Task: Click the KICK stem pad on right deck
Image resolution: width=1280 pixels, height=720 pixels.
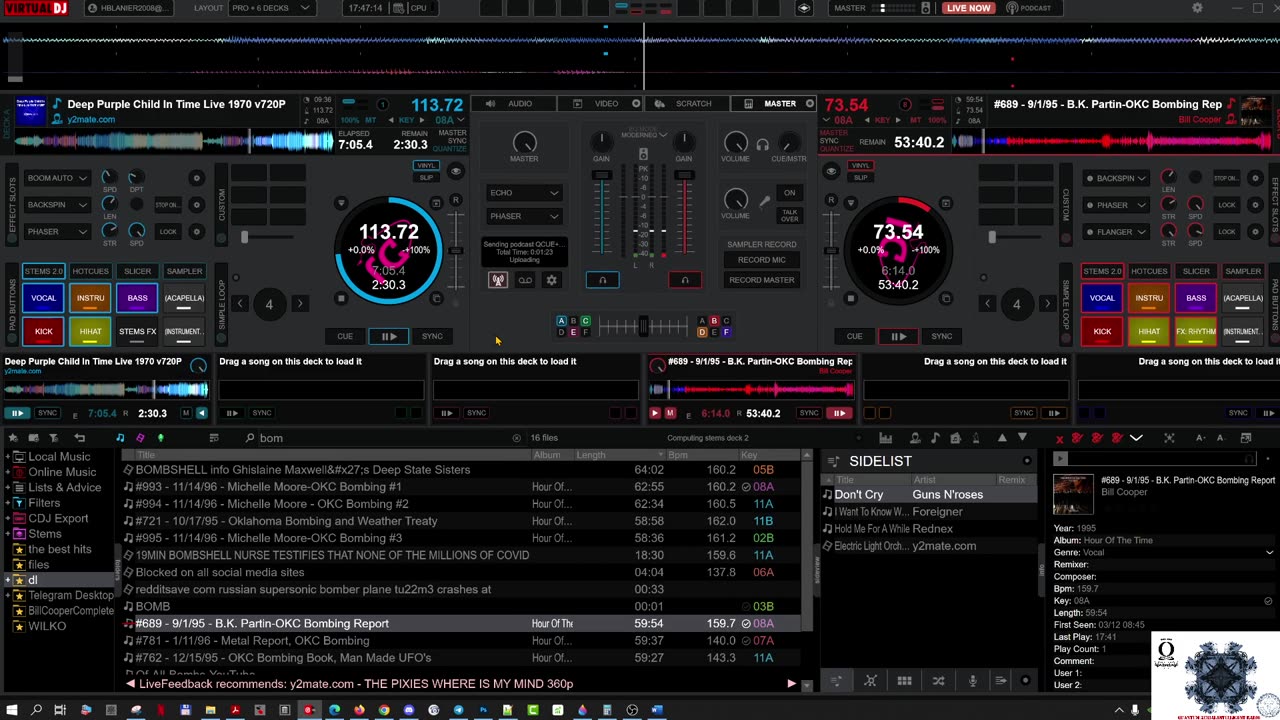Action: tap(1102, 331)
